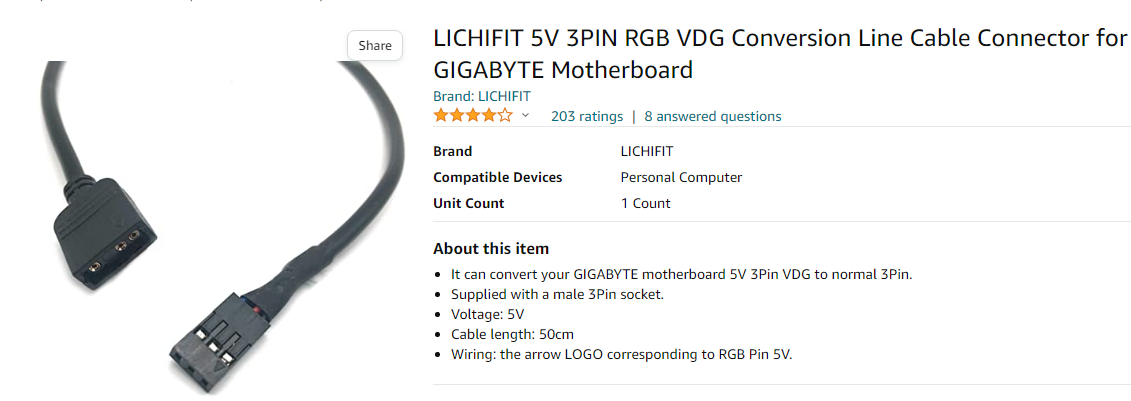
Task: Select the Unit Count label
Action: pyautogui.click(x=469, y=204)
